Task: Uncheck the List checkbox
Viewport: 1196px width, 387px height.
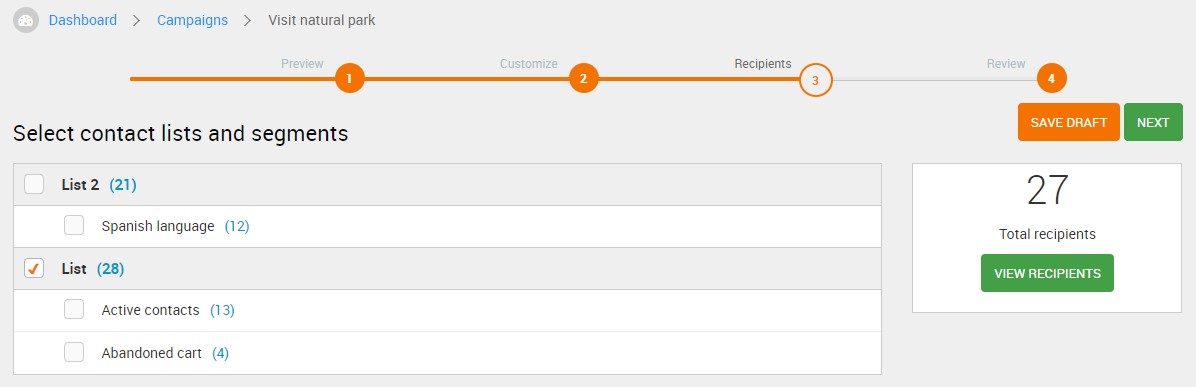Action: click(34, 268)
